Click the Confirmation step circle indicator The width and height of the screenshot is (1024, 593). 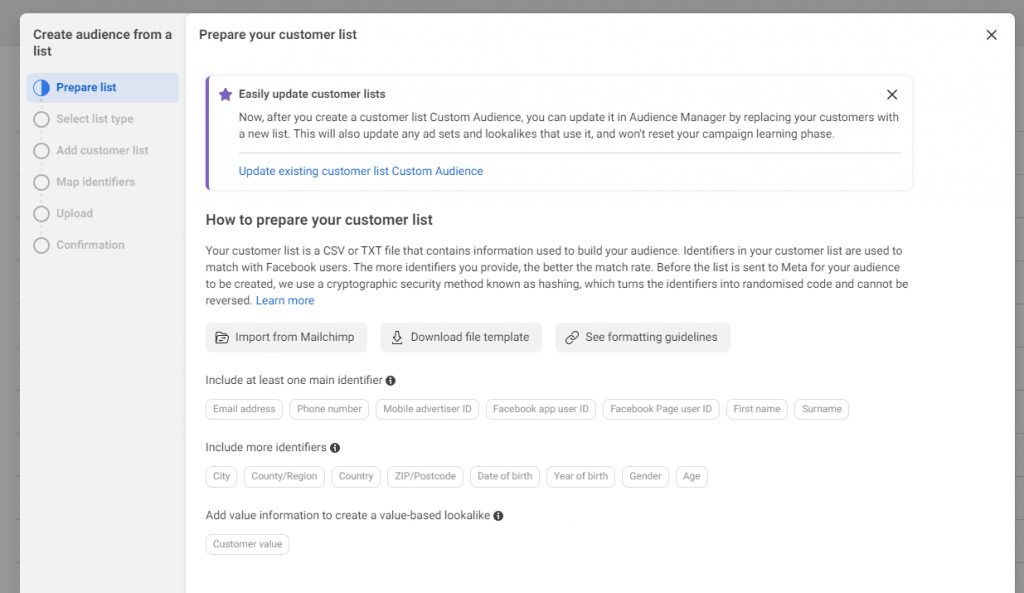[x=41, y=245]
